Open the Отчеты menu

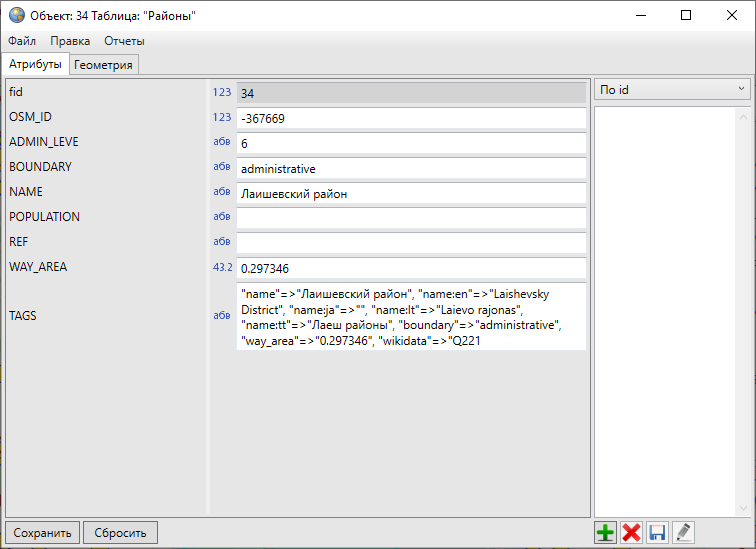124,41
